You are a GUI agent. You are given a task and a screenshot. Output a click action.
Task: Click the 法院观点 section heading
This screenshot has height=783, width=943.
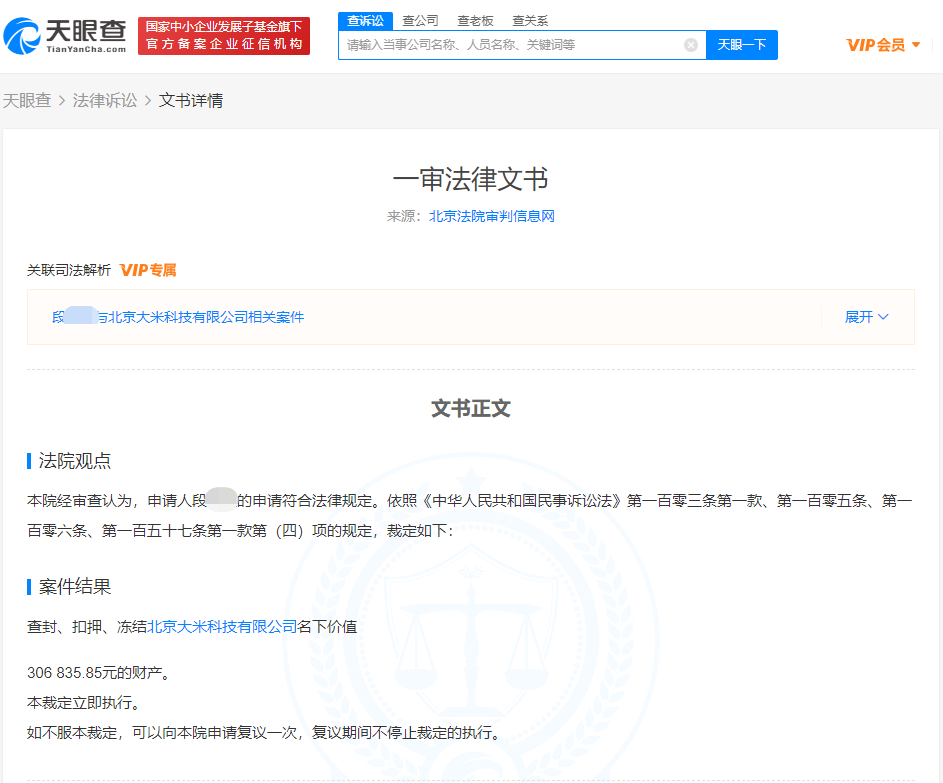tap(75, 461)
